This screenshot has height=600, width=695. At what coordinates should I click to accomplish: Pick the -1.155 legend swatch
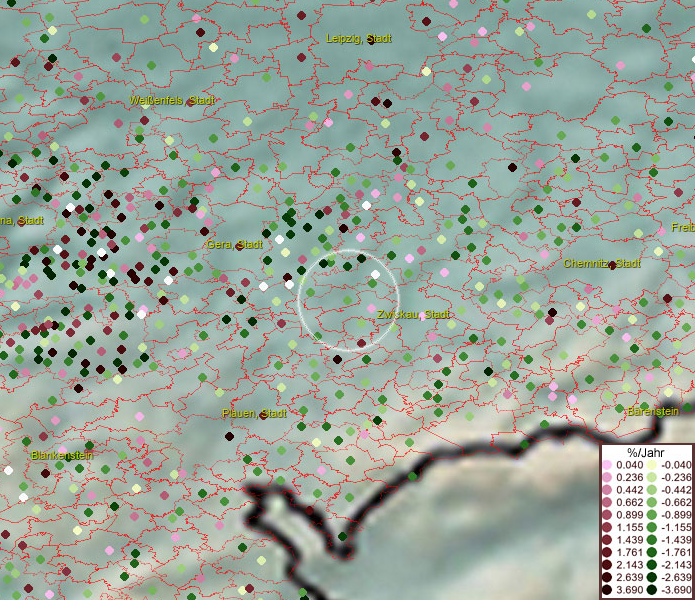pyautogui.click(x=652, y=527)
